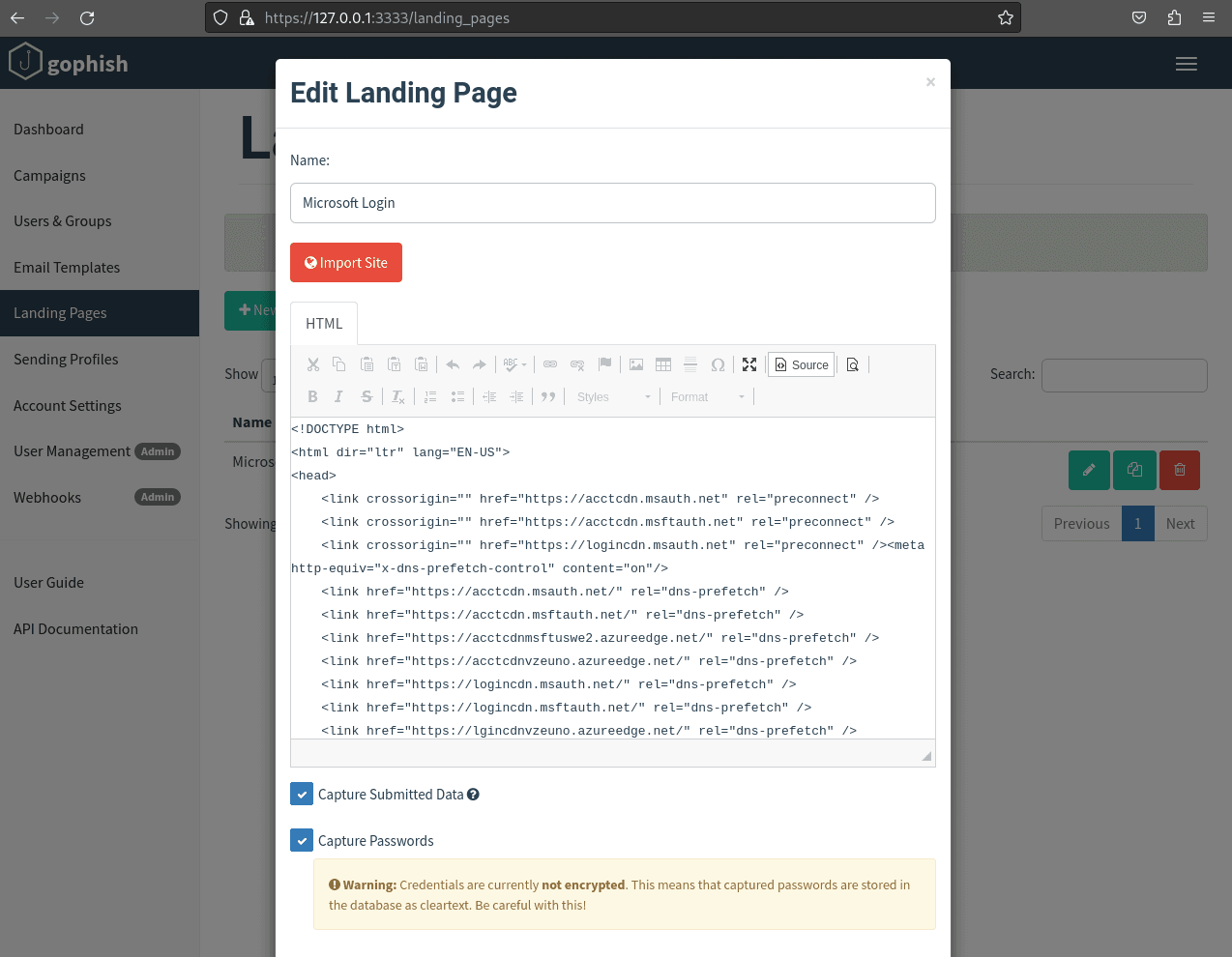Click the browser Reload button
1232x957 pixels.
(x=87, y=17)
